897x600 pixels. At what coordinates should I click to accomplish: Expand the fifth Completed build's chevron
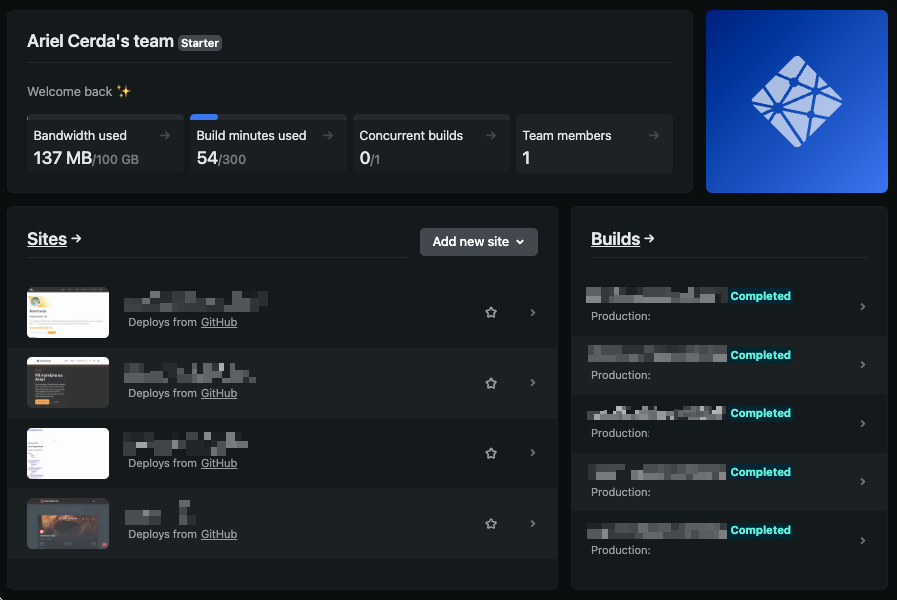[x=863, y=541]
